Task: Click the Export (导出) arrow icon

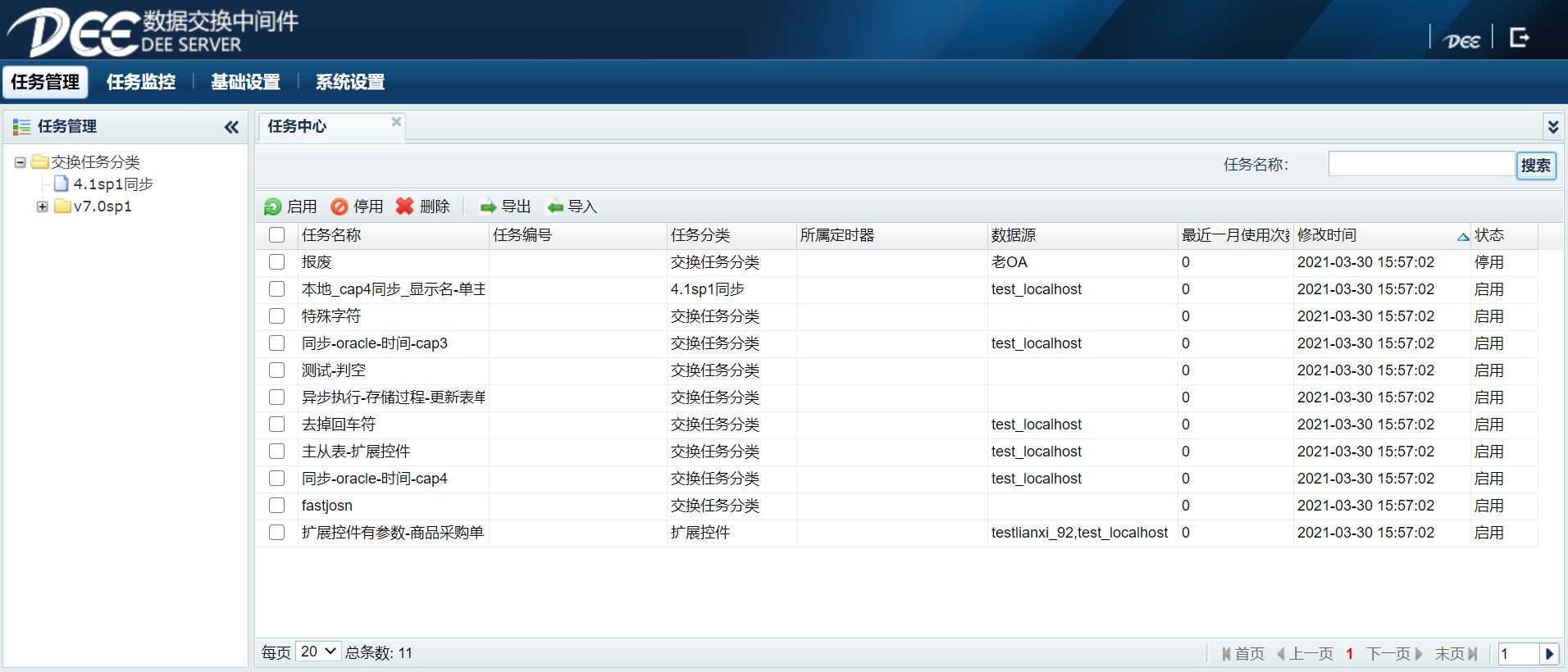Action: 489,207
